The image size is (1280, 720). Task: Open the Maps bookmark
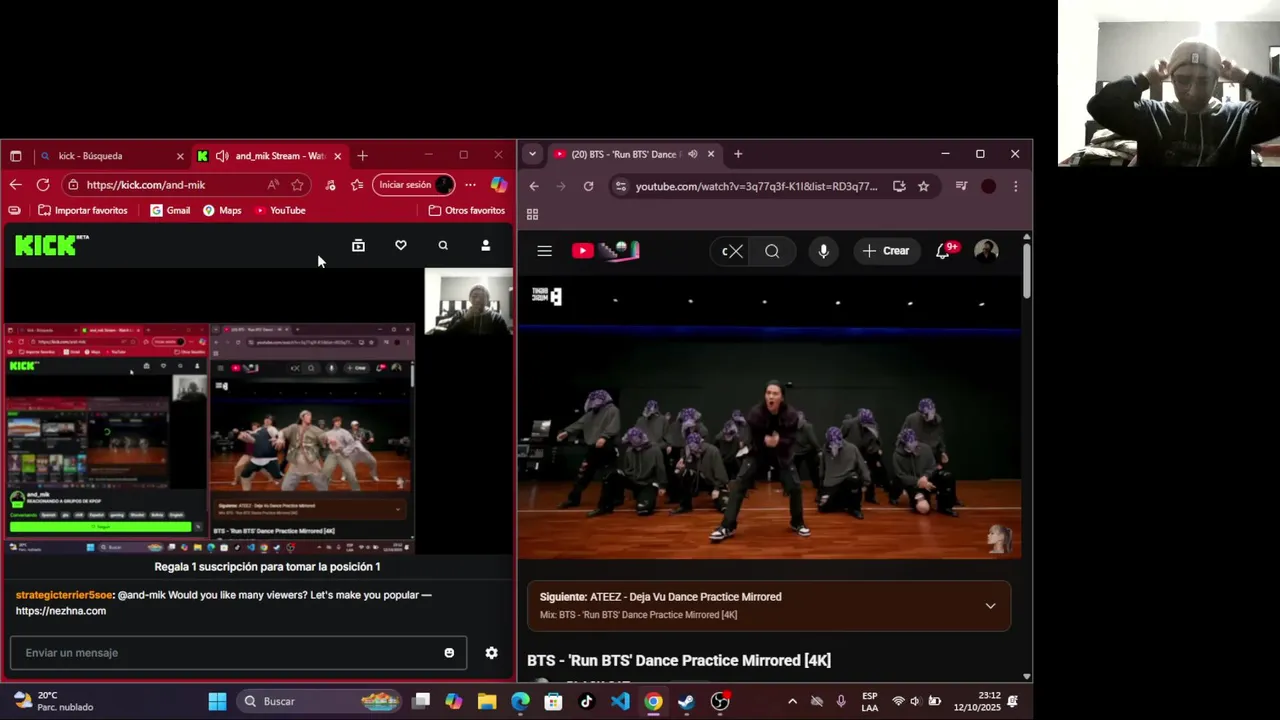point(222,211)
